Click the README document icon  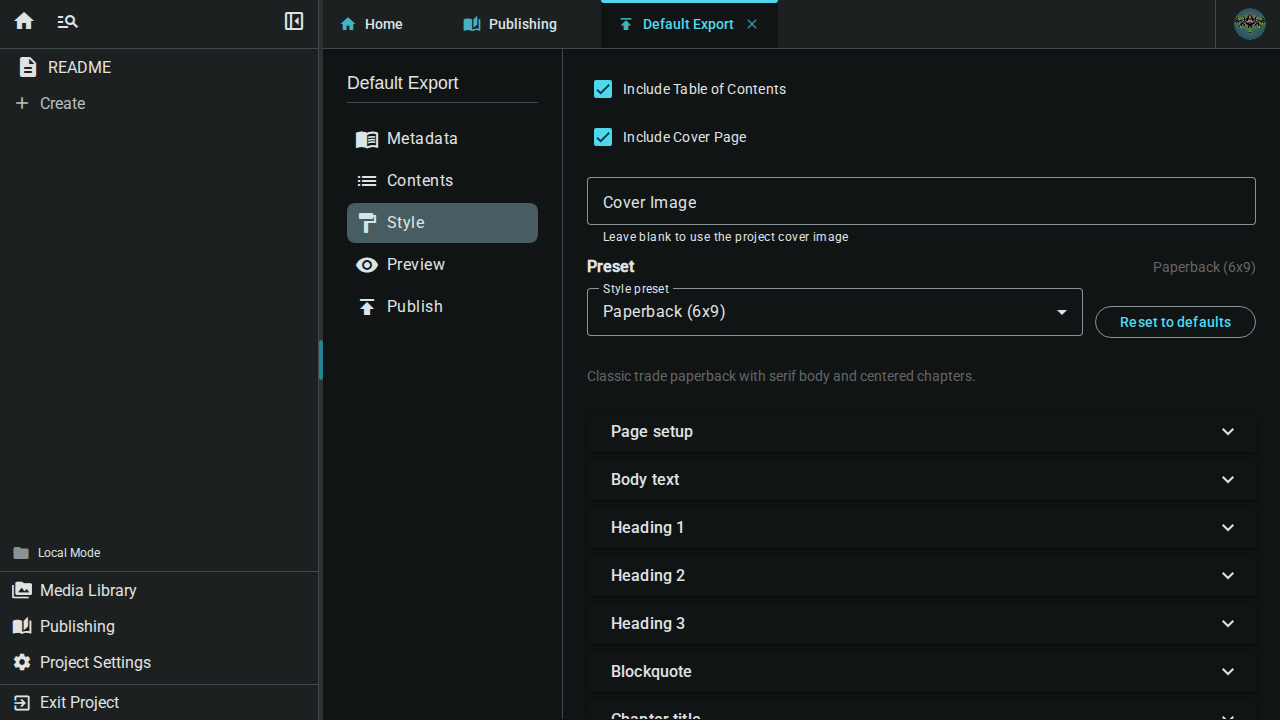point(28,67)
